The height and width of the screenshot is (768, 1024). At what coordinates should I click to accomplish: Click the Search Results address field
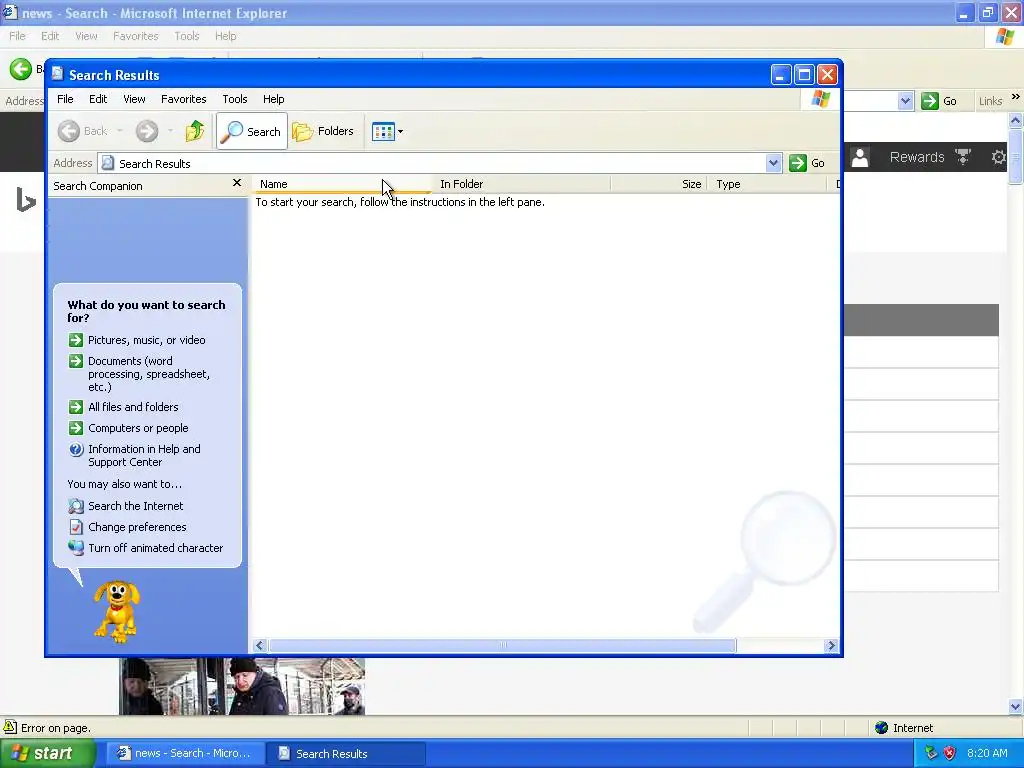(x=432, y=163)
